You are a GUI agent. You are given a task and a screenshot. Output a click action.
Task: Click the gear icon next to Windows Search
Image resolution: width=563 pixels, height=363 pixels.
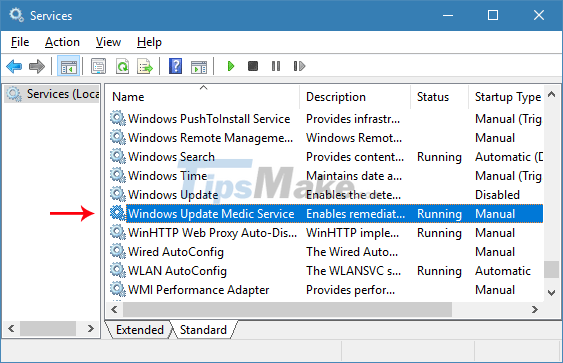click(x=117, y=157)
